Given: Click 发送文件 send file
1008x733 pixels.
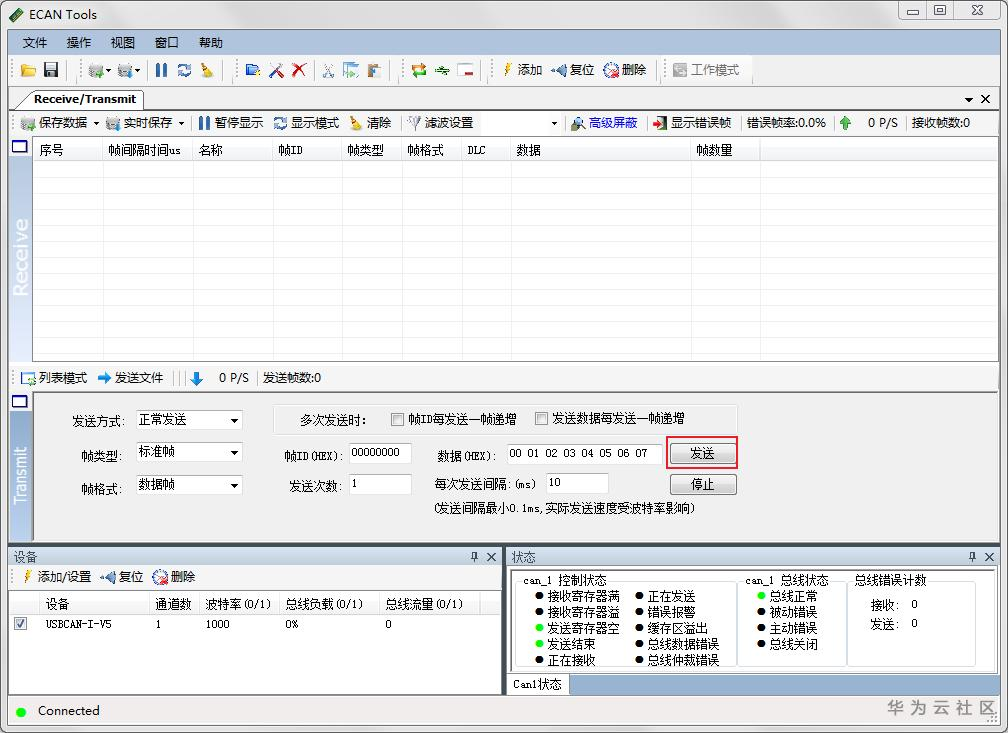Looking at the screenshot, I should pos(130,377).
